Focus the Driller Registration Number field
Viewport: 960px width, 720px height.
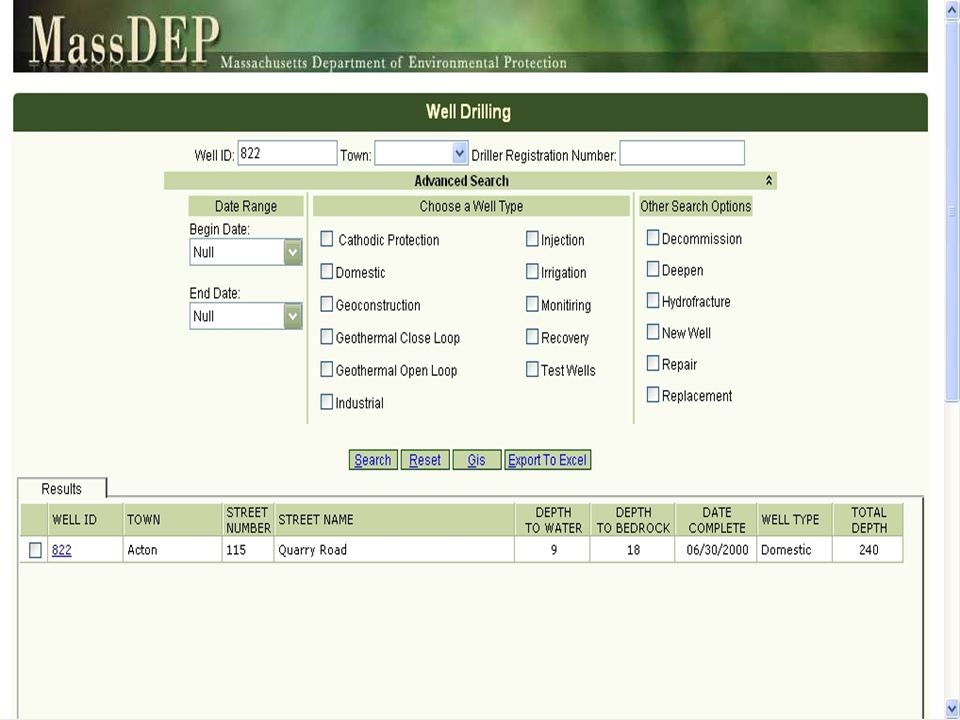682,153
